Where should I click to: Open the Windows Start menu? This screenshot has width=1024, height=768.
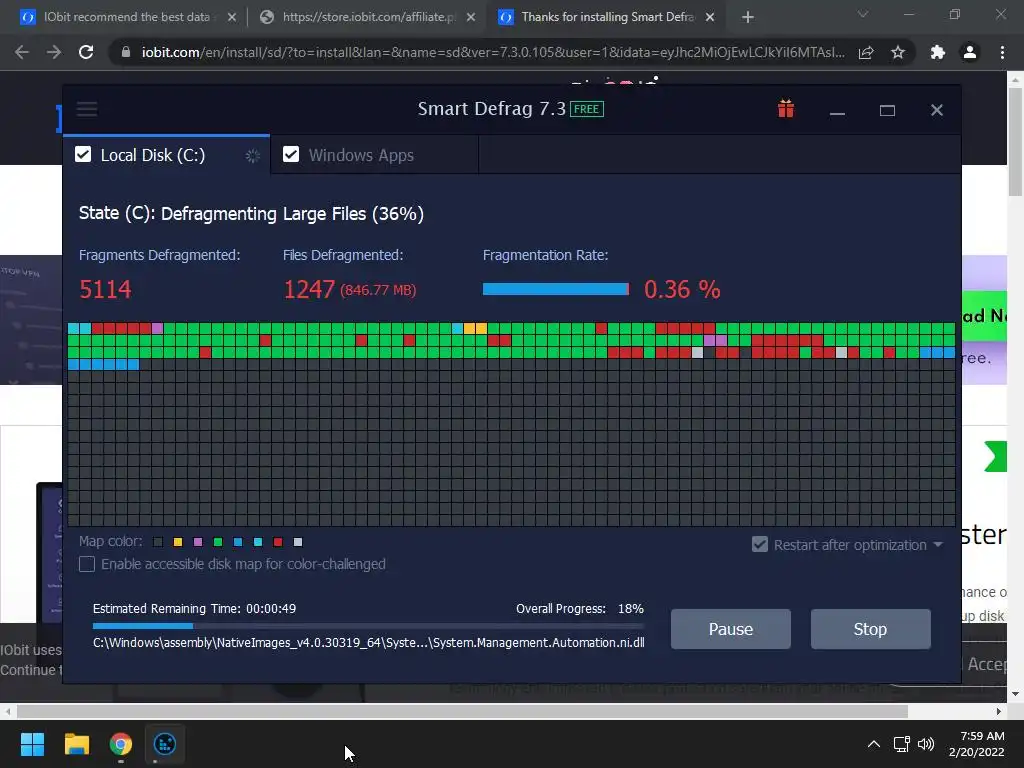click(32, 744)
